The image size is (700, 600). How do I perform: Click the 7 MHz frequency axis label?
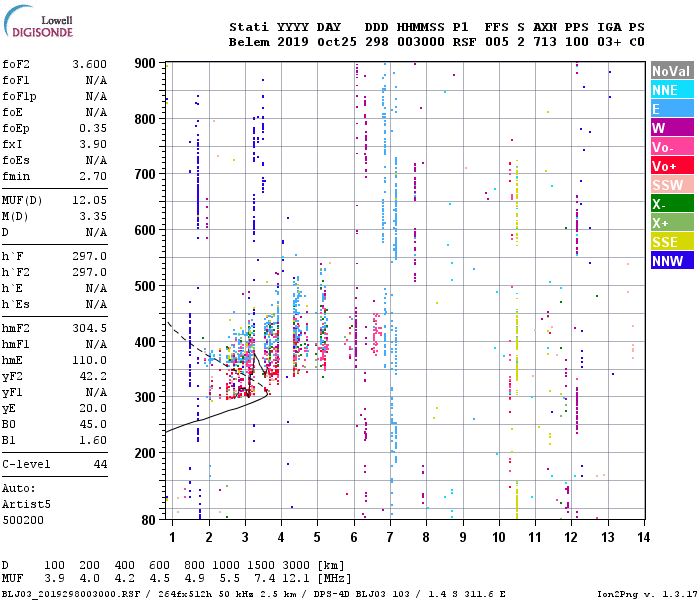[x=390, y=537]
